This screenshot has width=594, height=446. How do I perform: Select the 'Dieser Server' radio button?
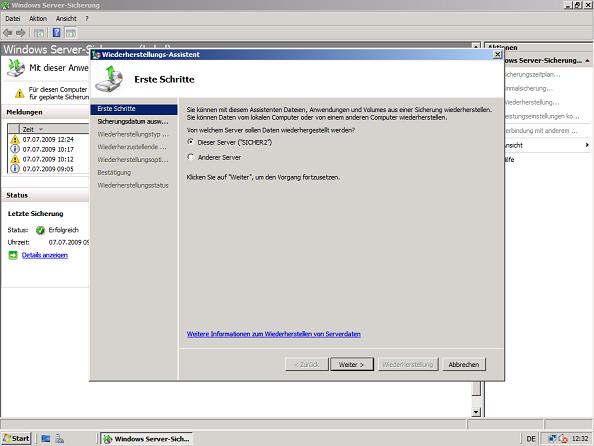[x=191, y=142]
